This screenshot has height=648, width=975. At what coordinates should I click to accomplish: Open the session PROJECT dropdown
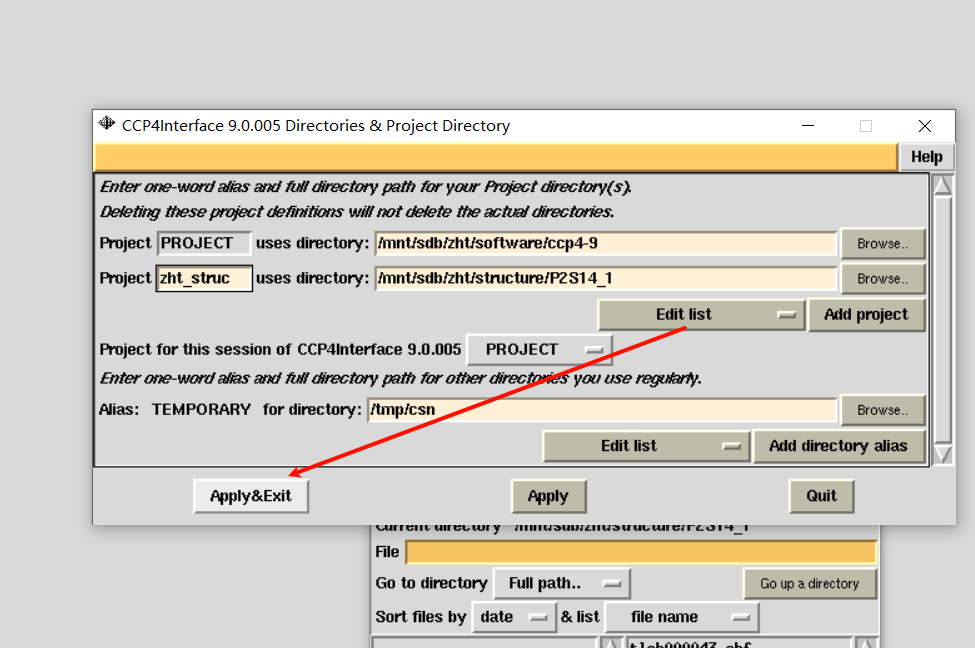(539, 349)
